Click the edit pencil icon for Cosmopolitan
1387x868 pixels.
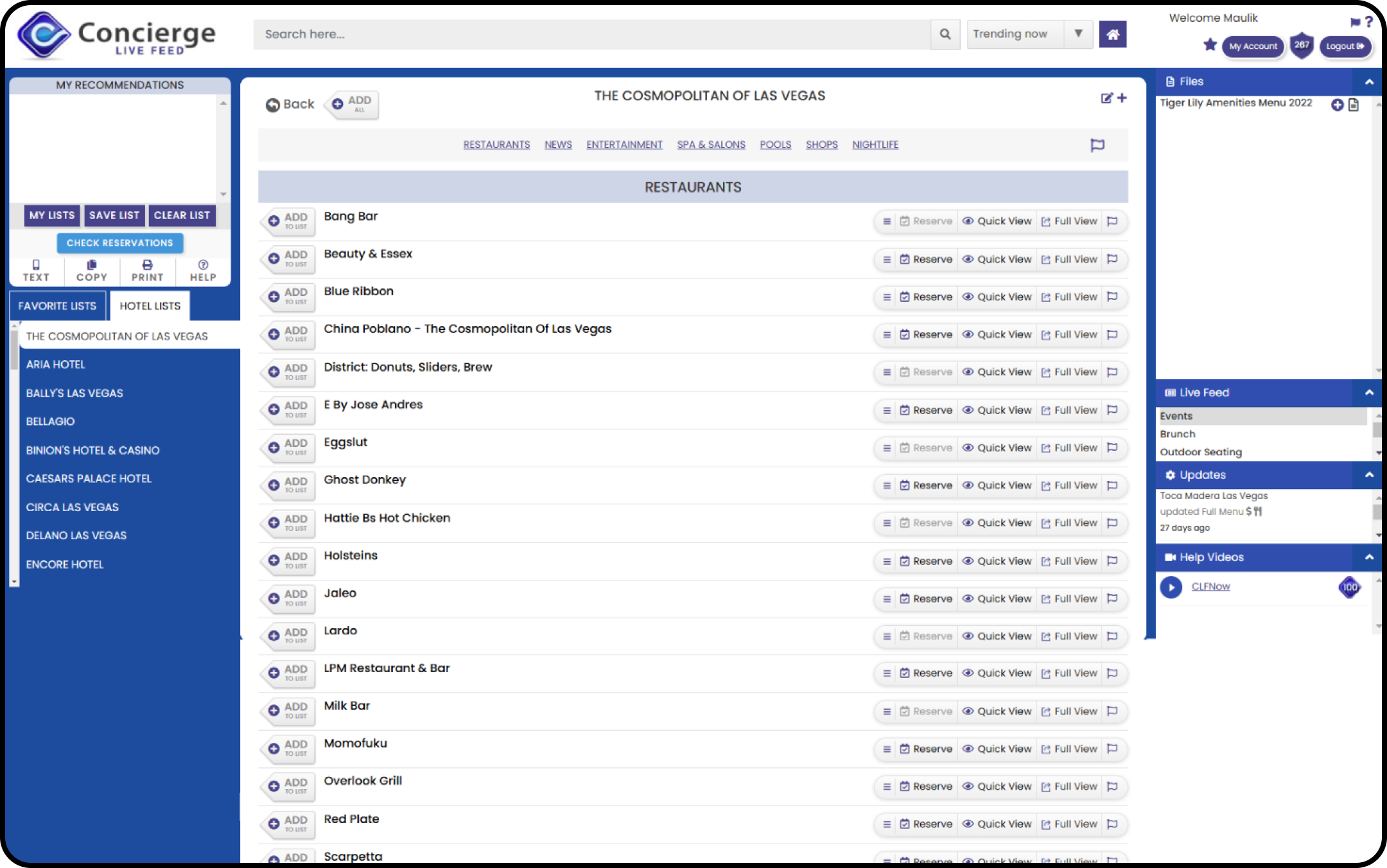pos(1106,98)
